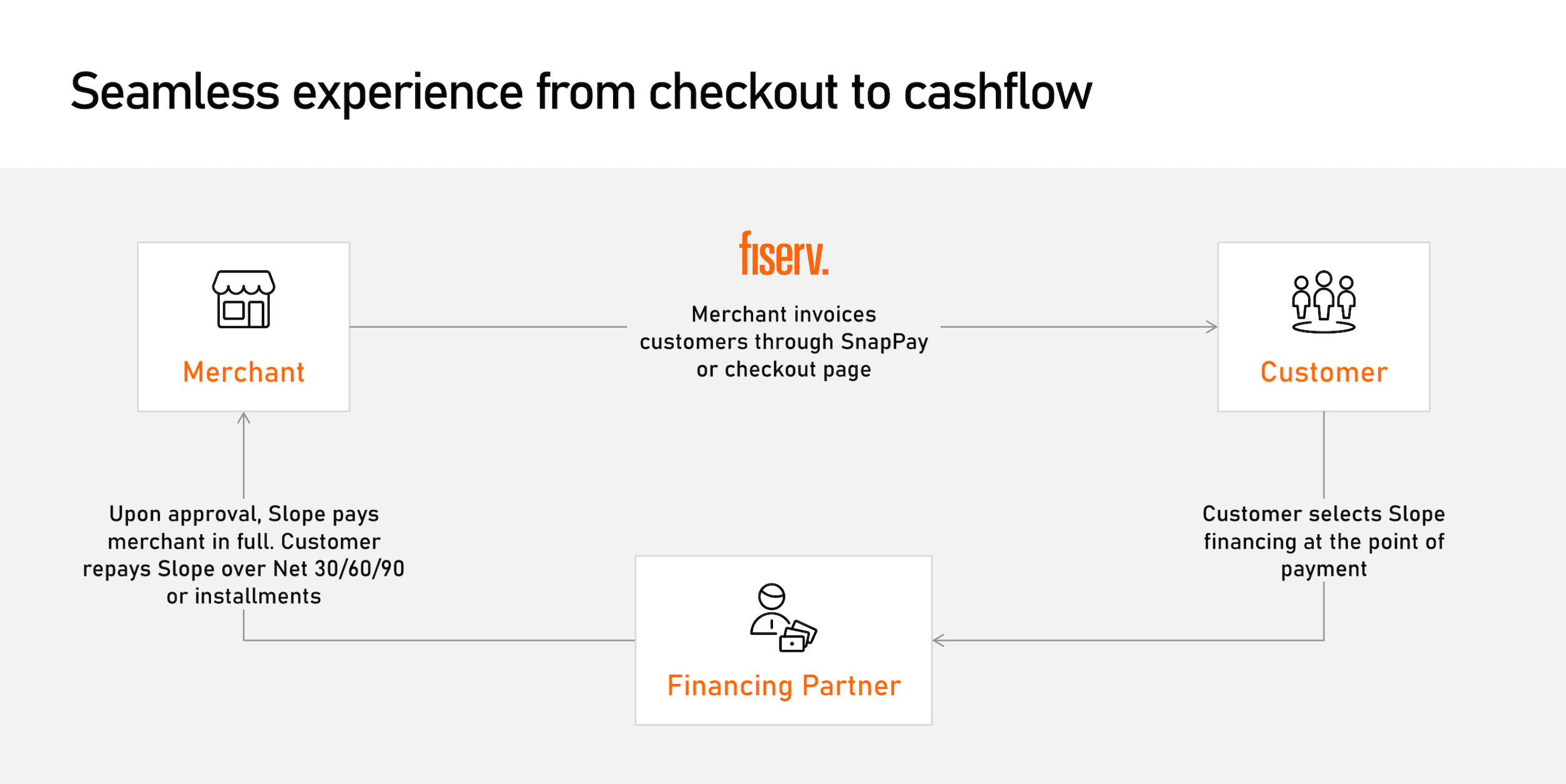Click the three-people icon above Customer
Screen dimensions: 1566x784
[x=1324, y=301]
